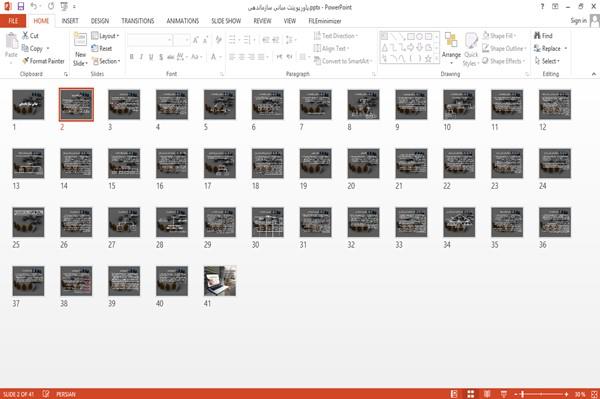The image size is (600, 399).
Task: Click the Ribbon Display Options icon
Action: point(555,7)
